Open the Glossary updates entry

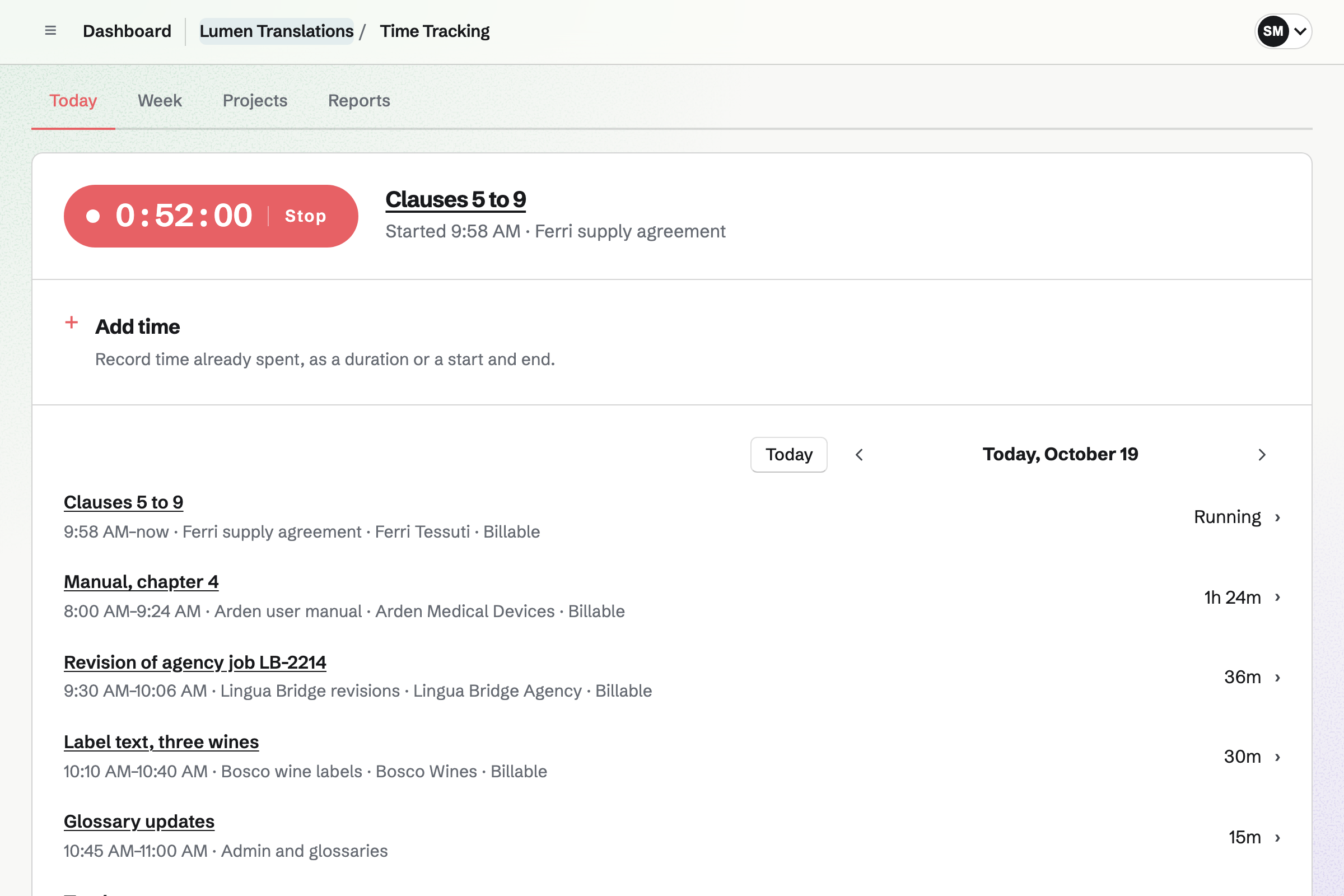click(139, 821)
